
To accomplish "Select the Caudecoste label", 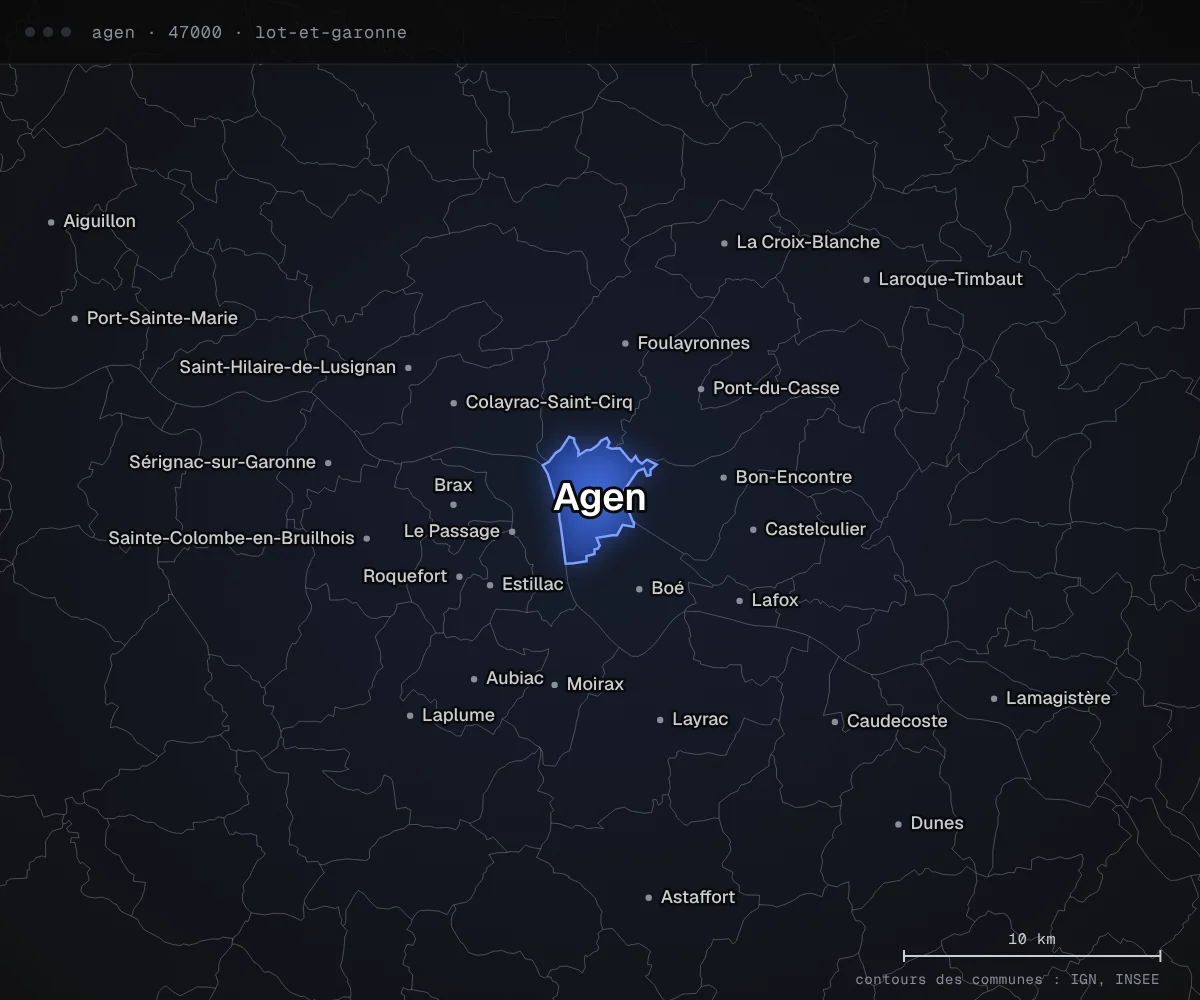I will click(897, 721).
